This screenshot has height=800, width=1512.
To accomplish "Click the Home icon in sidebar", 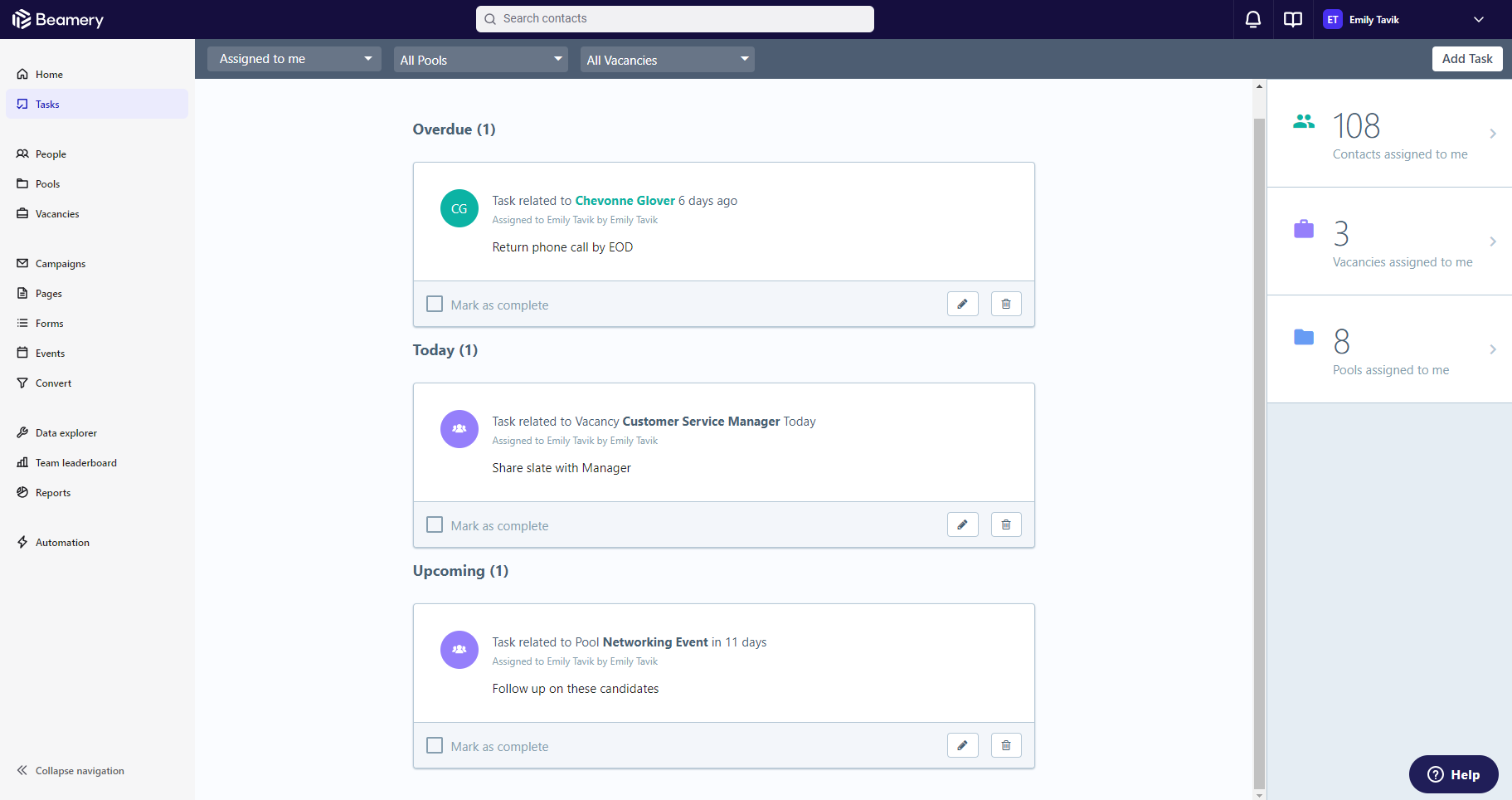I will point(22,74).
